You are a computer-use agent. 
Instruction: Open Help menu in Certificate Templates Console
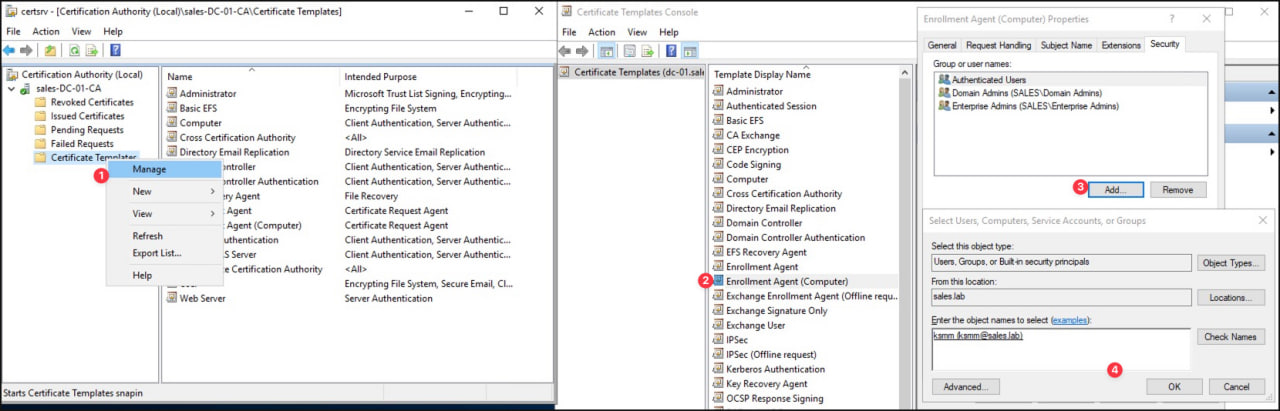670,31
